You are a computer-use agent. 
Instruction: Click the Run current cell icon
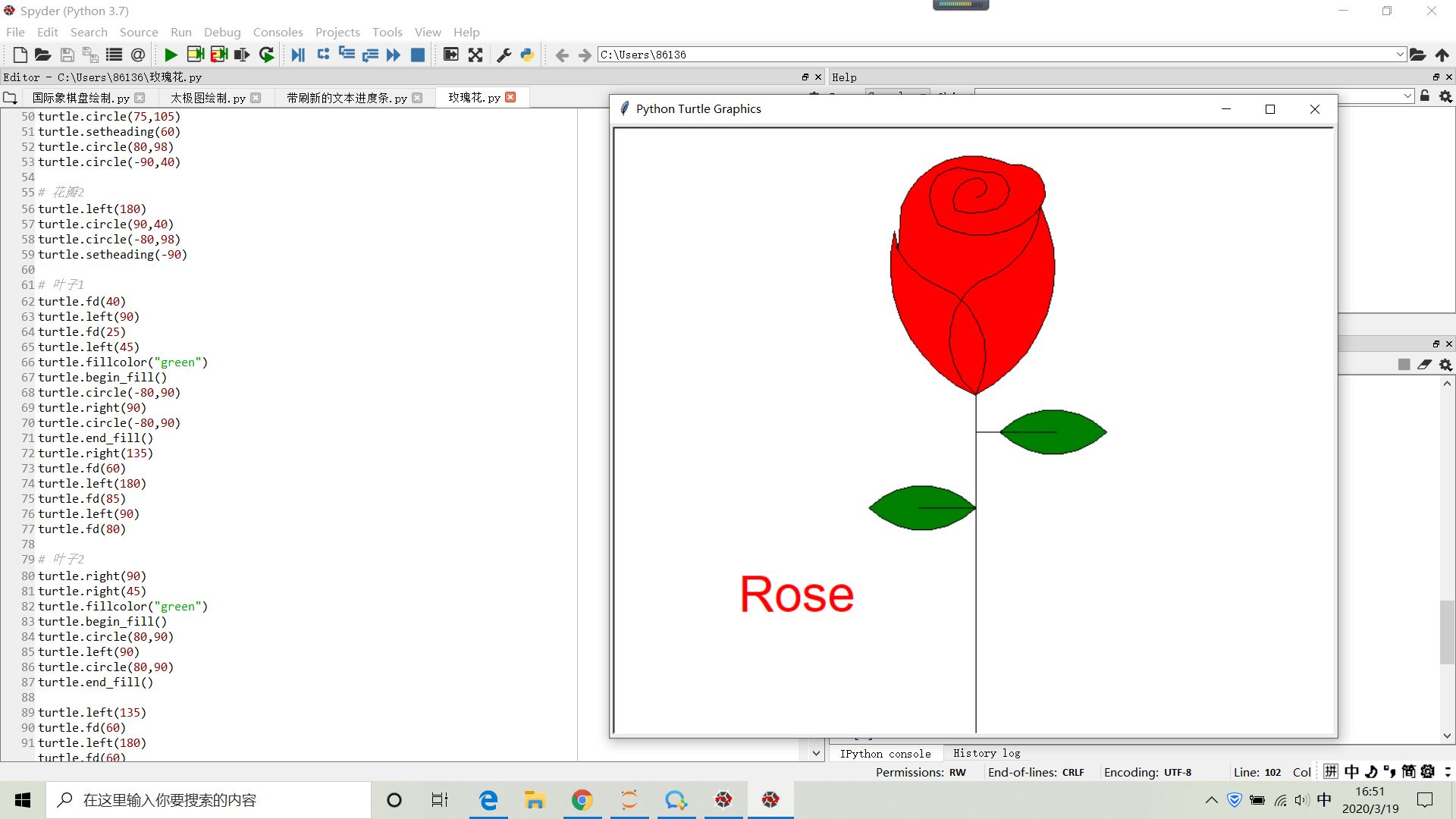pyautogui.click(x=195, y=55)
